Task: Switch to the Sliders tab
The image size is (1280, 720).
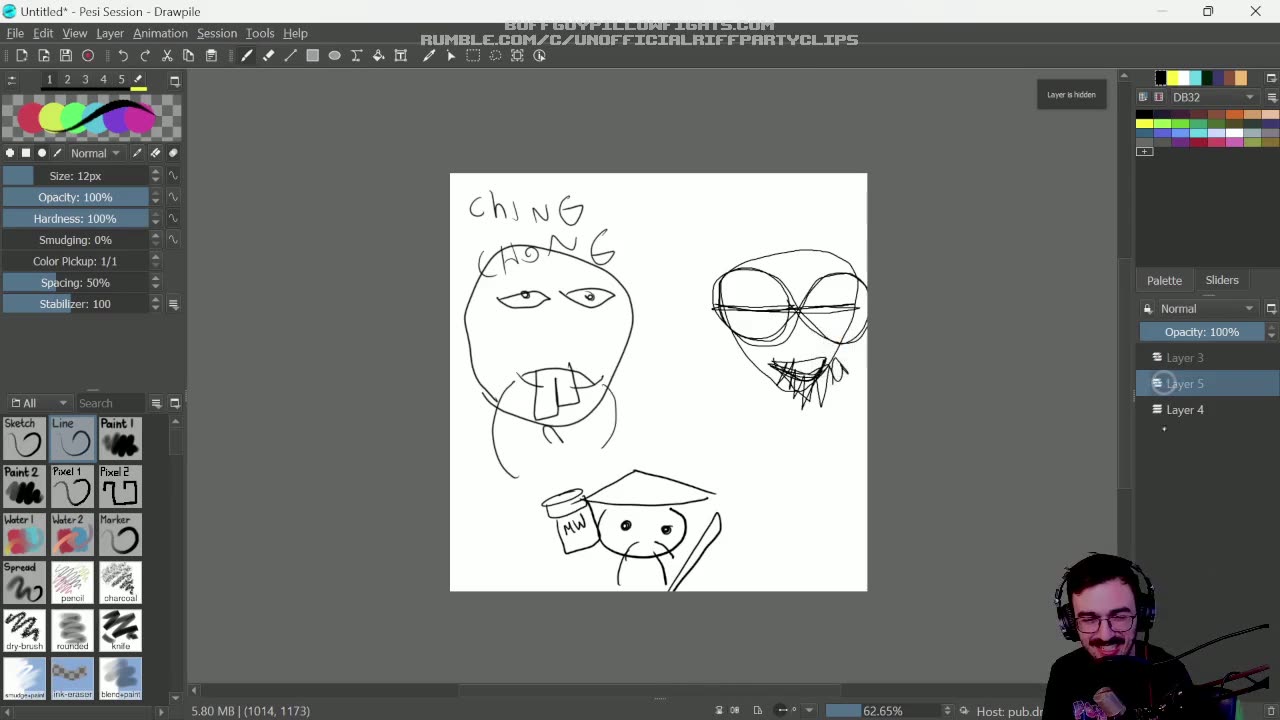Action: coord(1222,281)
